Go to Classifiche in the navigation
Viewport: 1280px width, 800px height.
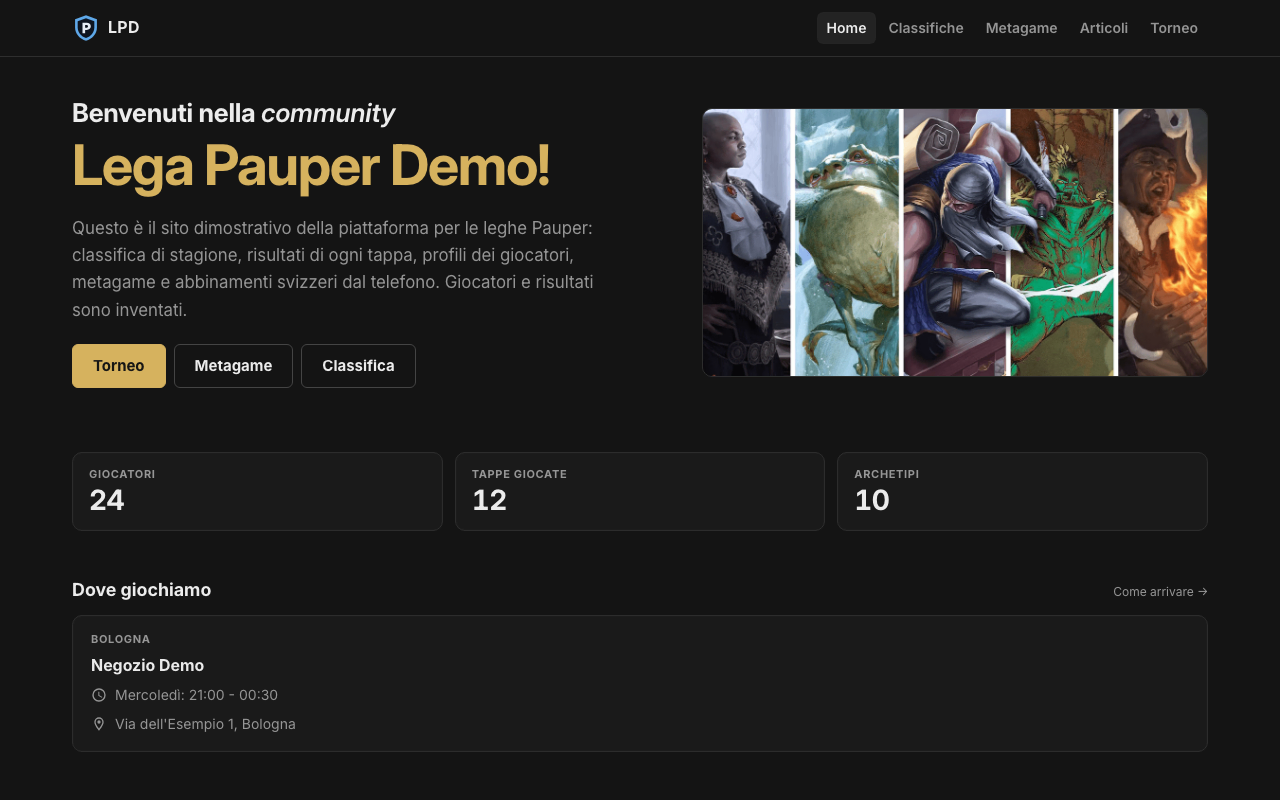point(926,28)
